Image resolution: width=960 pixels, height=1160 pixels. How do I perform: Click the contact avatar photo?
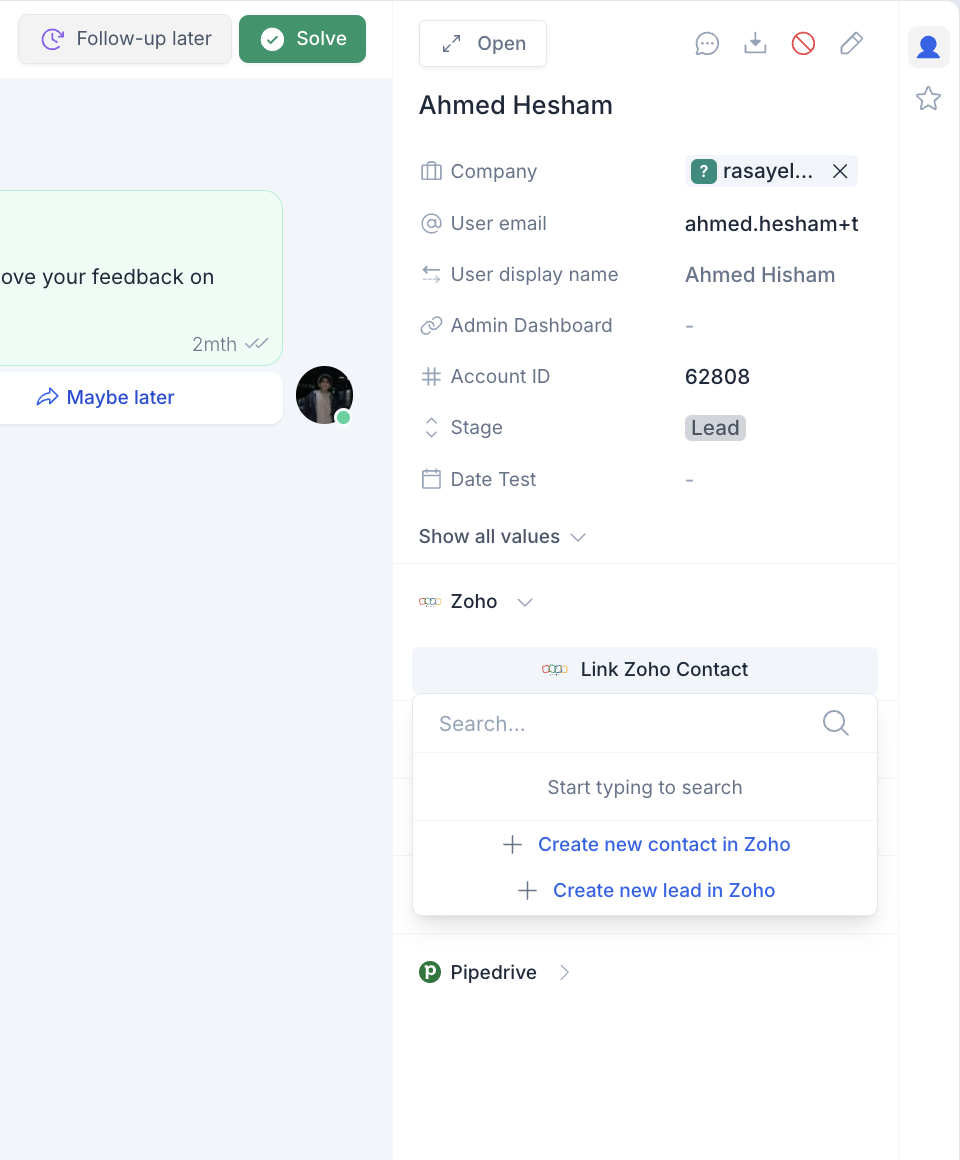(324, 395)
